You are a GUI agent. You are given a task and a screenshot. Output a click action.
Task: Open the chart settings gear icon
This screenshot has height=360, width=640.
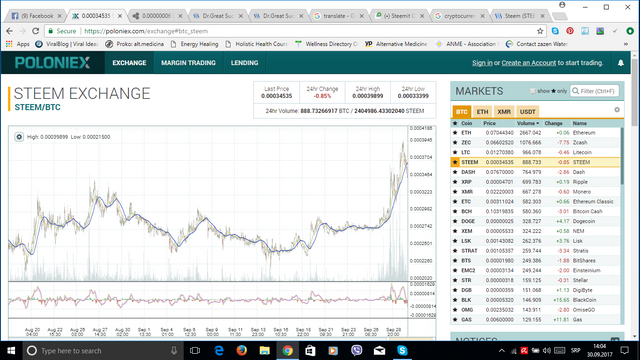tap(19, 137)
